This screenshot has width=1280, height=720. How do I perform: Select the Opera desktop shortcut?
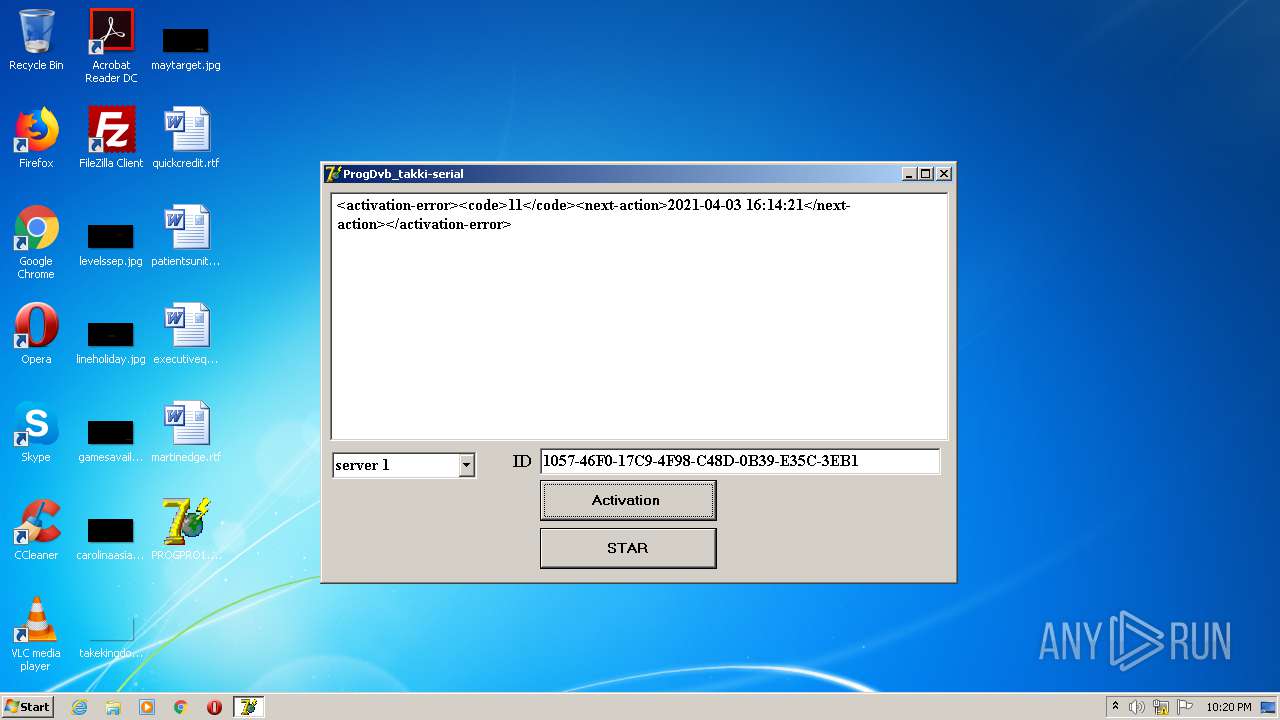coord(36,334)
